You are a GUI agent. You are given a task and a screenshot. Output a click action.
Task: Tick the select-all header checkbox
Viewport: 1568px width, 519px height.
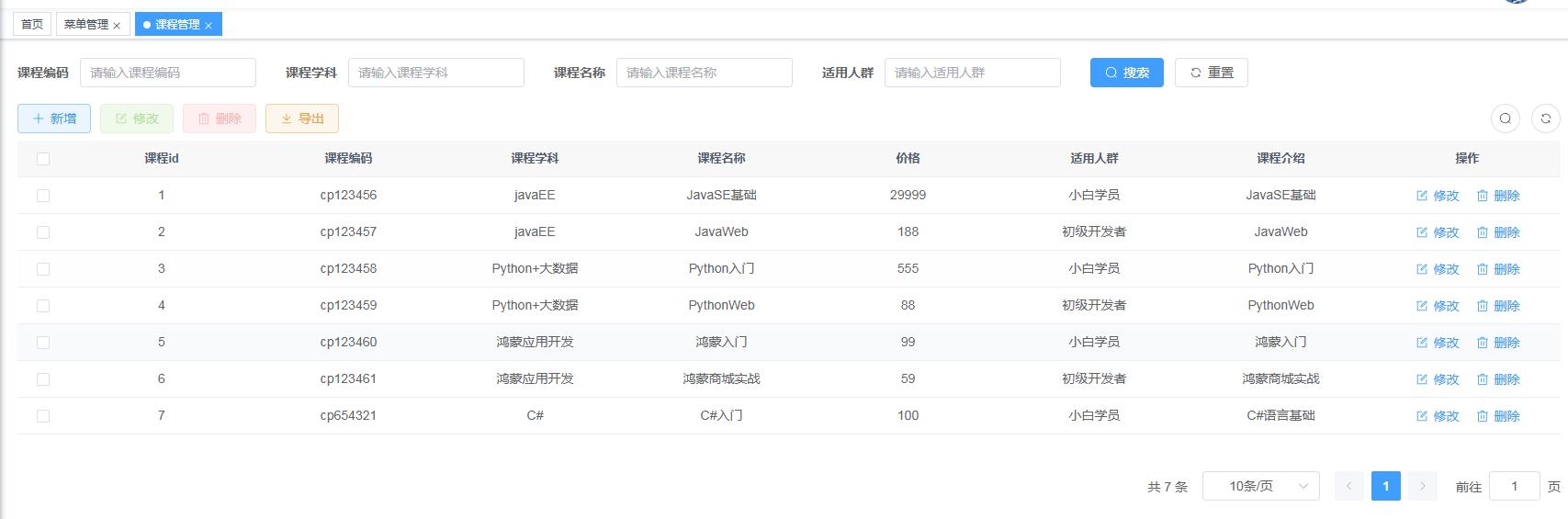(43, 159)
